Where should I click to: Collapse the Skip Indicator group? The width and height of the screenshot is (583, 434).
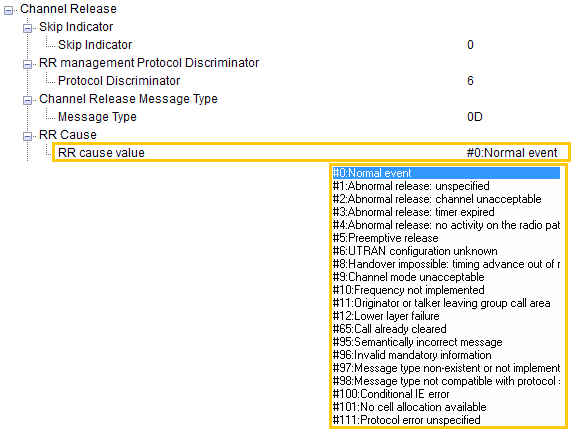click(28, 28)
